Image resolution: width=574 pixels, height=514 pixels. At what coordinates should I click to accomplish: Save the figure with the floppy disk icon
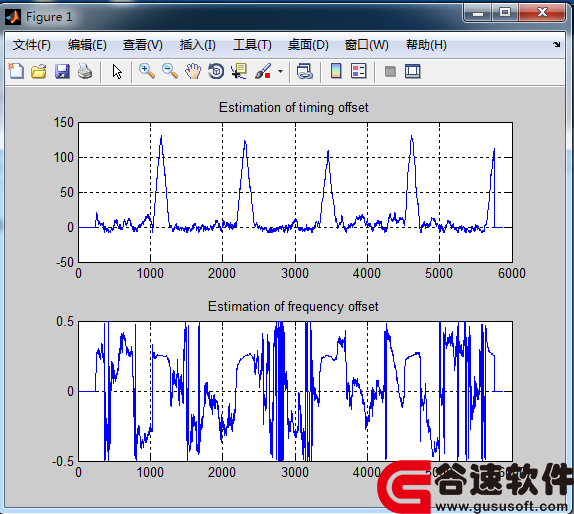tap(62, 71)
